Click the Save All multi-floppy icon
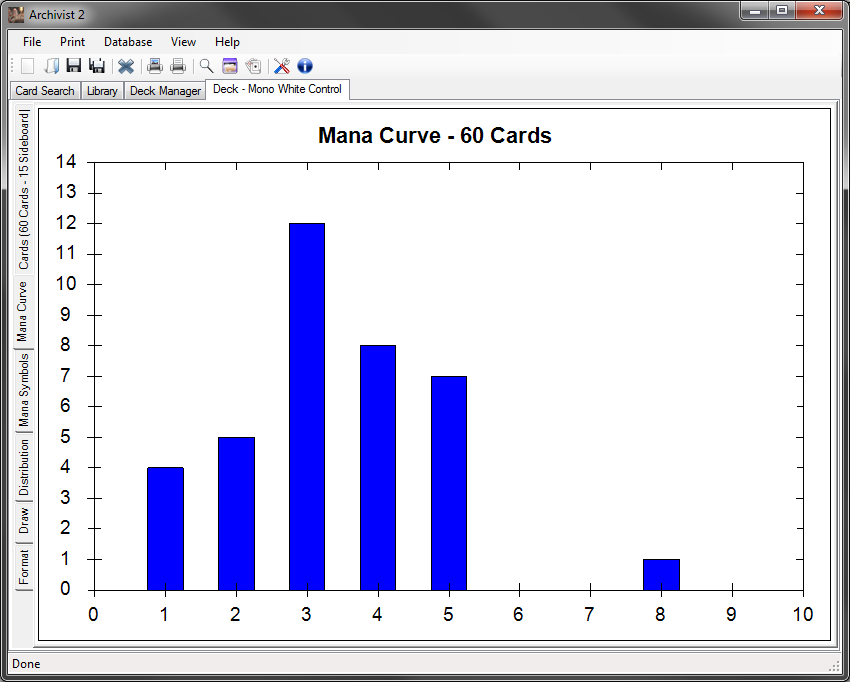This screenshot has width=850, height=682. (x=97, y=66)
